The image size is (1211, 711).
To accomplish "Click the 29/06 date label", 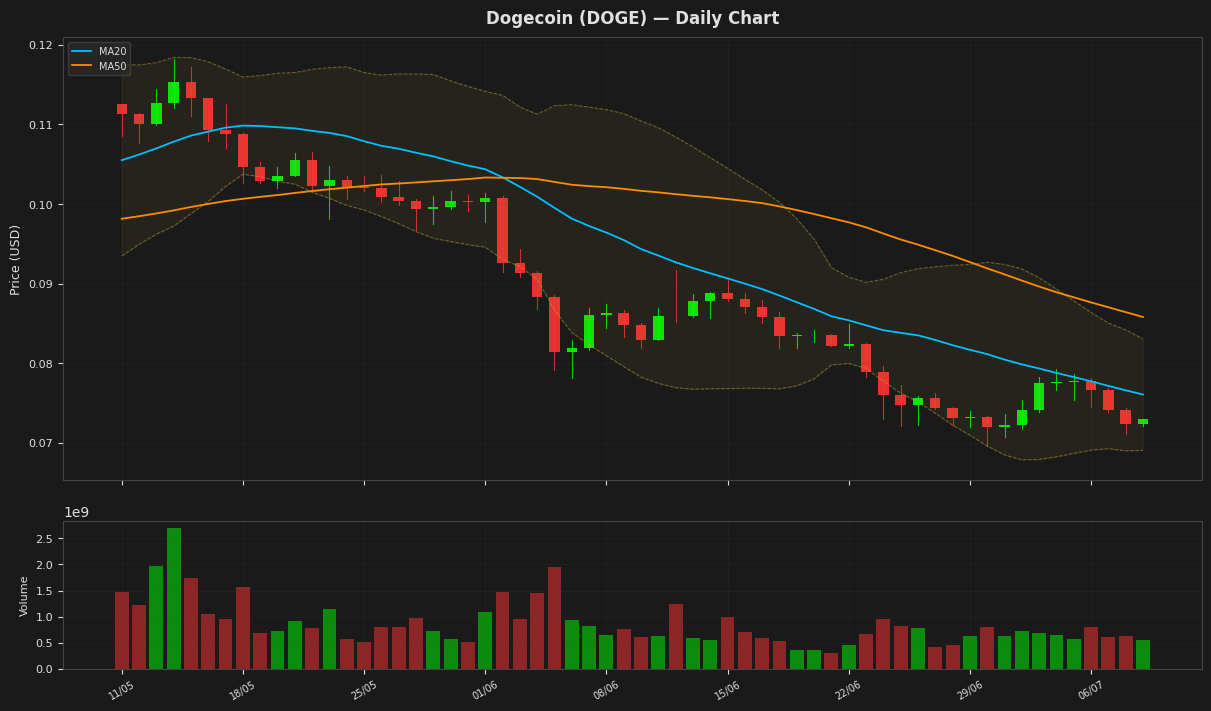I will pyautogui.click(x=969, y=690).
